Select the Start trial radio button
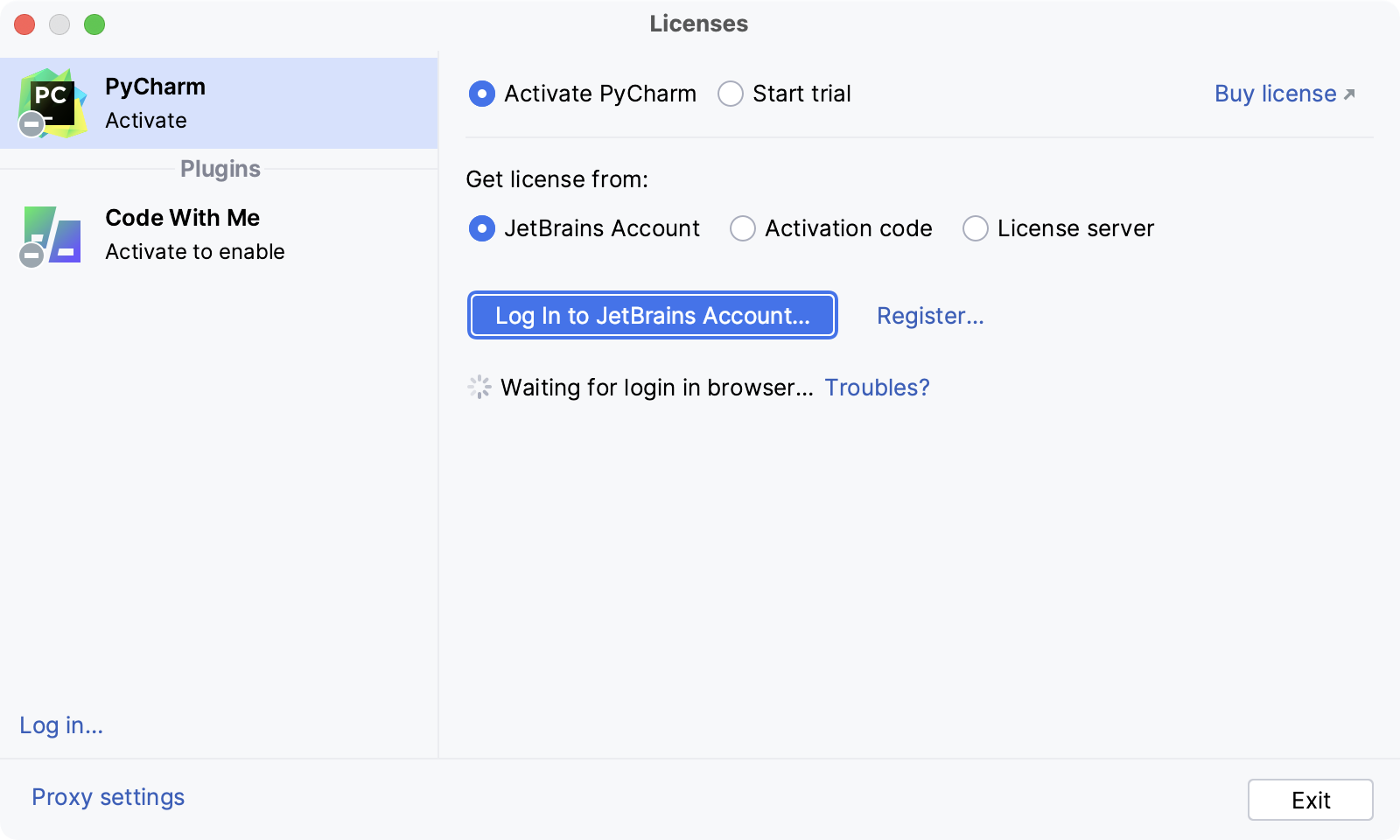This screenshot has width=1400, height=840. [x=730, y=94]
